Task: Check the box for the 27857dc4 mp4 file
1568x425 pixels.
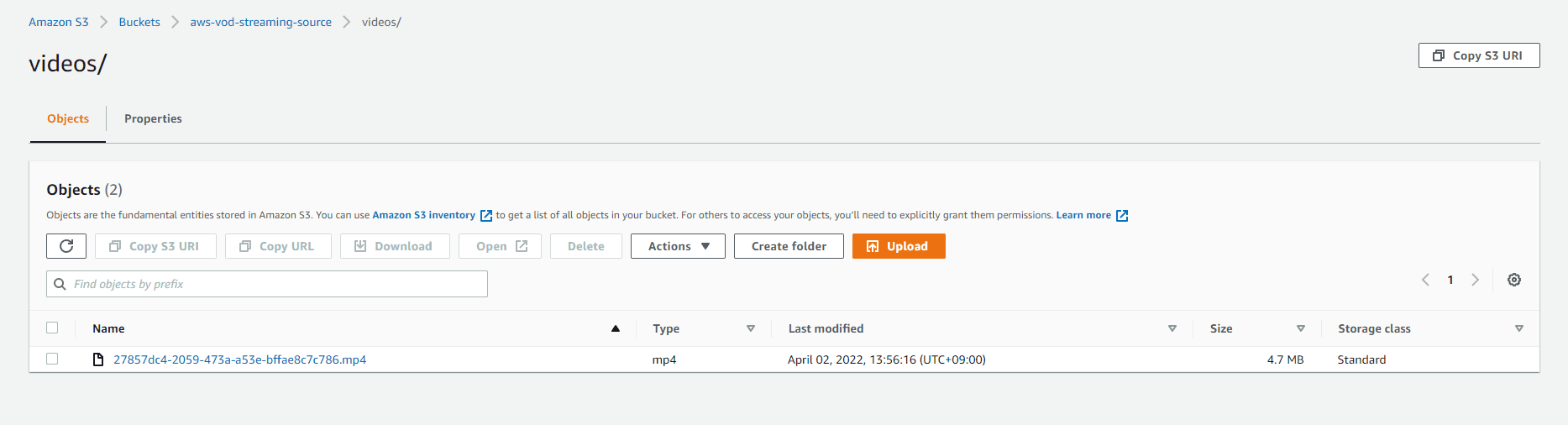Action: [52, 359]
